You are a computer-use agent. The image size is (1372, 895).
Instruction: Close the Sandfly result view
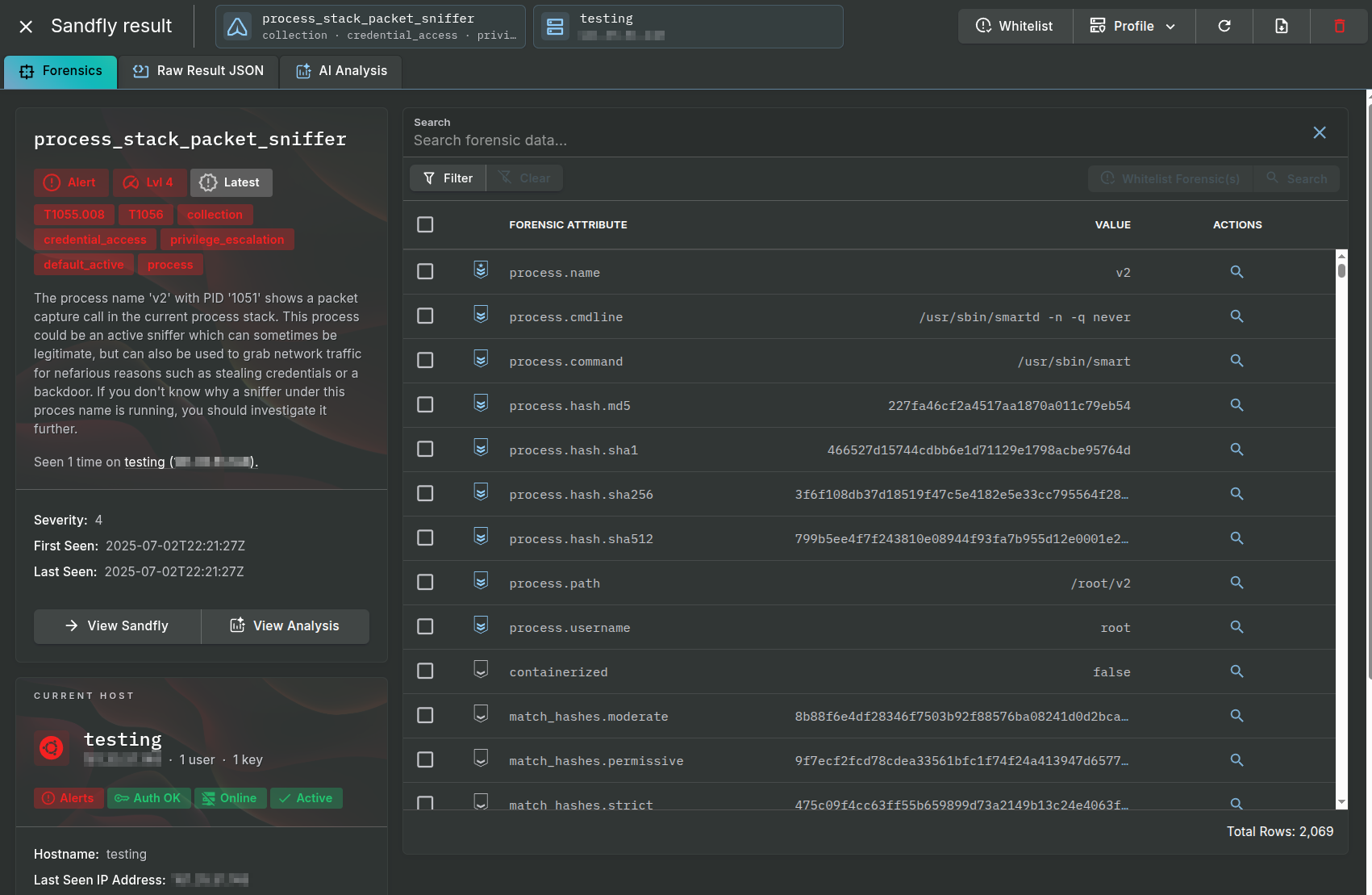click(26, 27)
